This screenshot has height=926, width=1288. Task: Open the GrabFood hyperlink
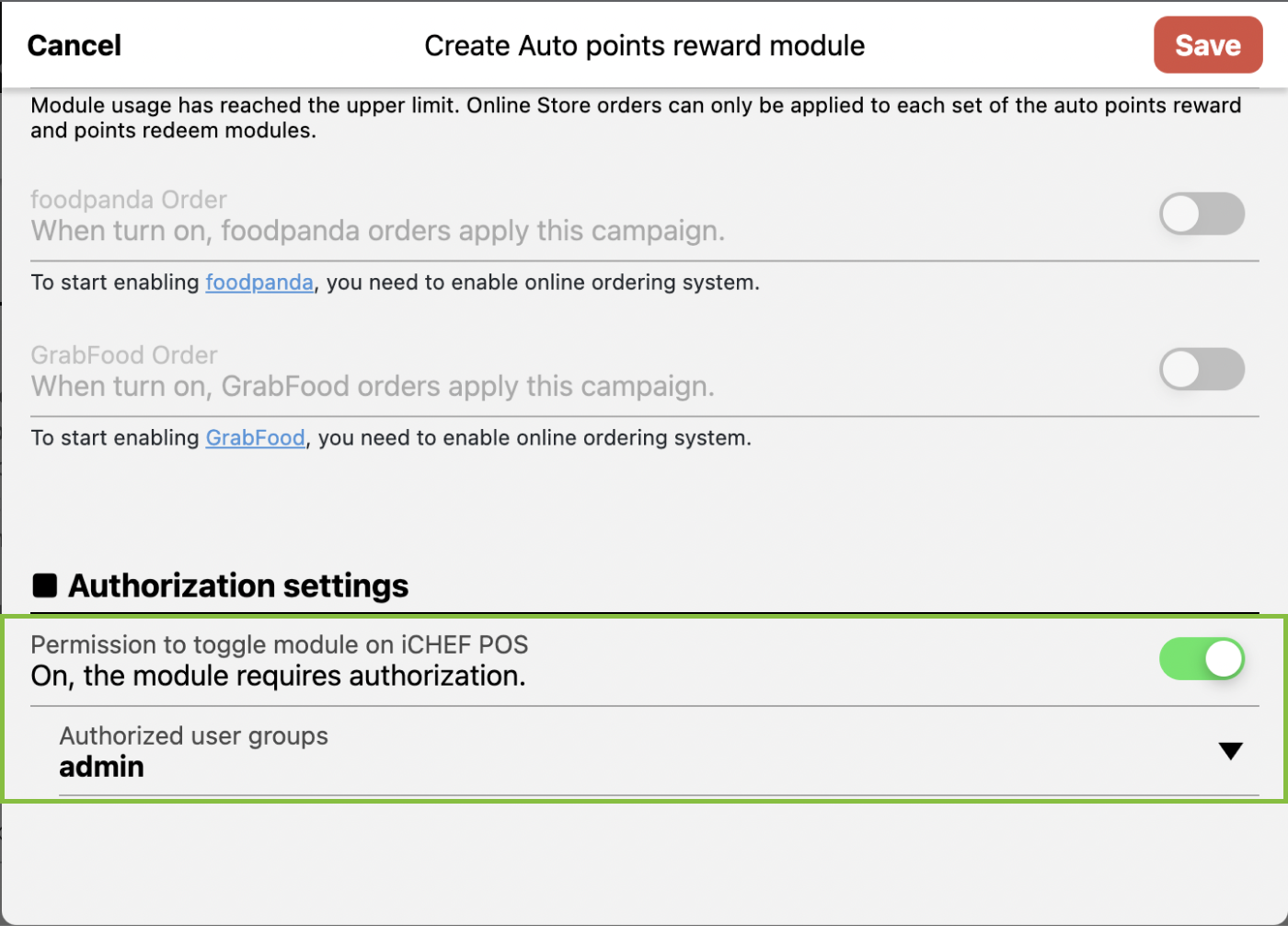[x=255, y=438]
